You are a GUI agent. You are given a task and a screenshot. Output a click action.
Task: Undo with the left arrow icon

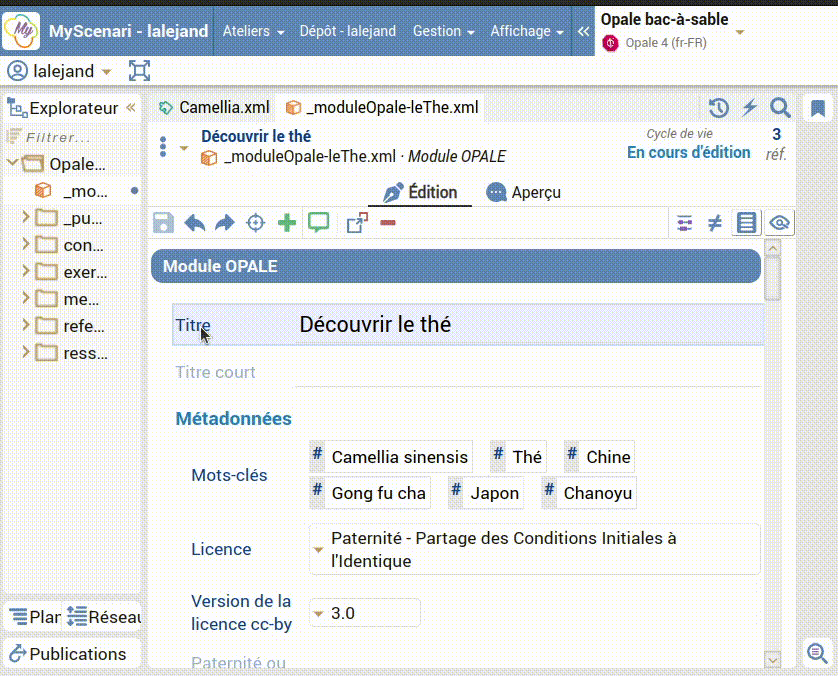[194, 223]
